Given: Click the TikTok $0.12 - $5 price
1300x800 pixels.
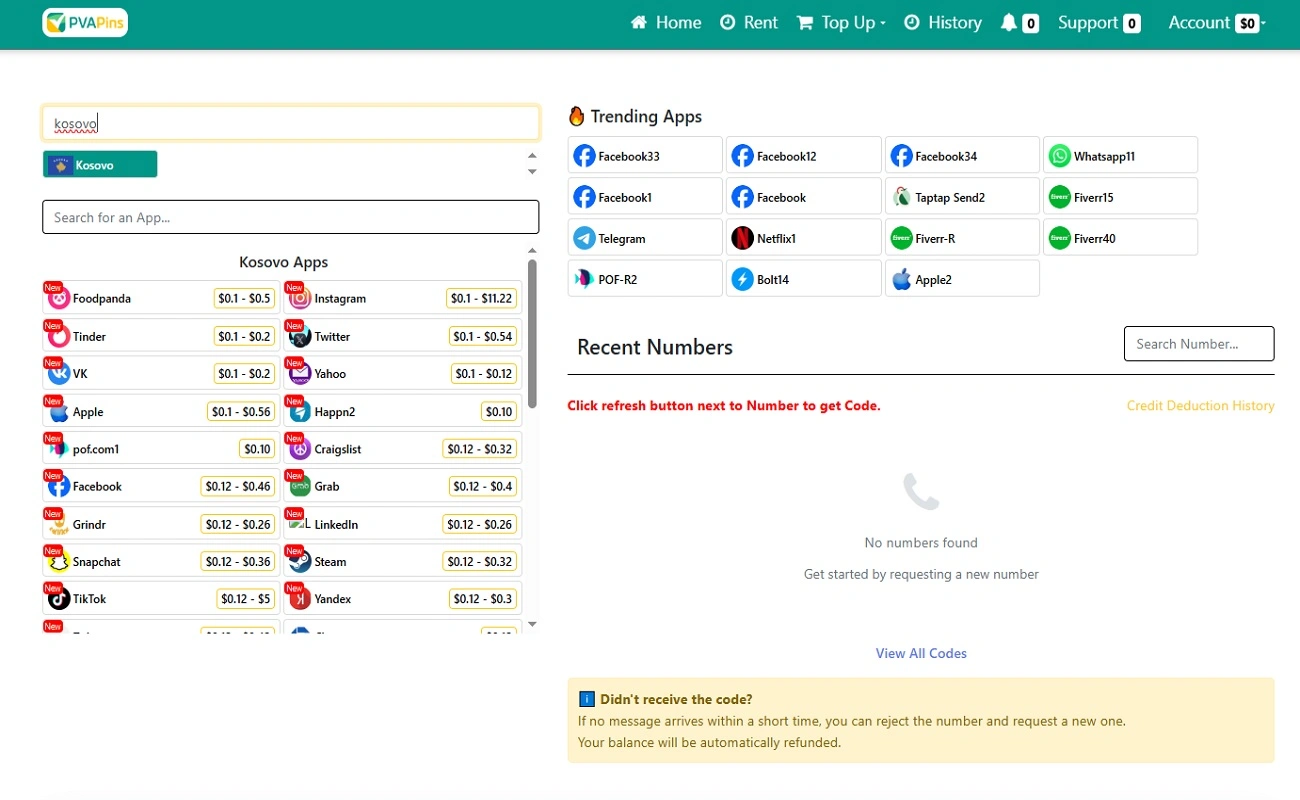Looking at the screenshot, I should pos(246,599).
